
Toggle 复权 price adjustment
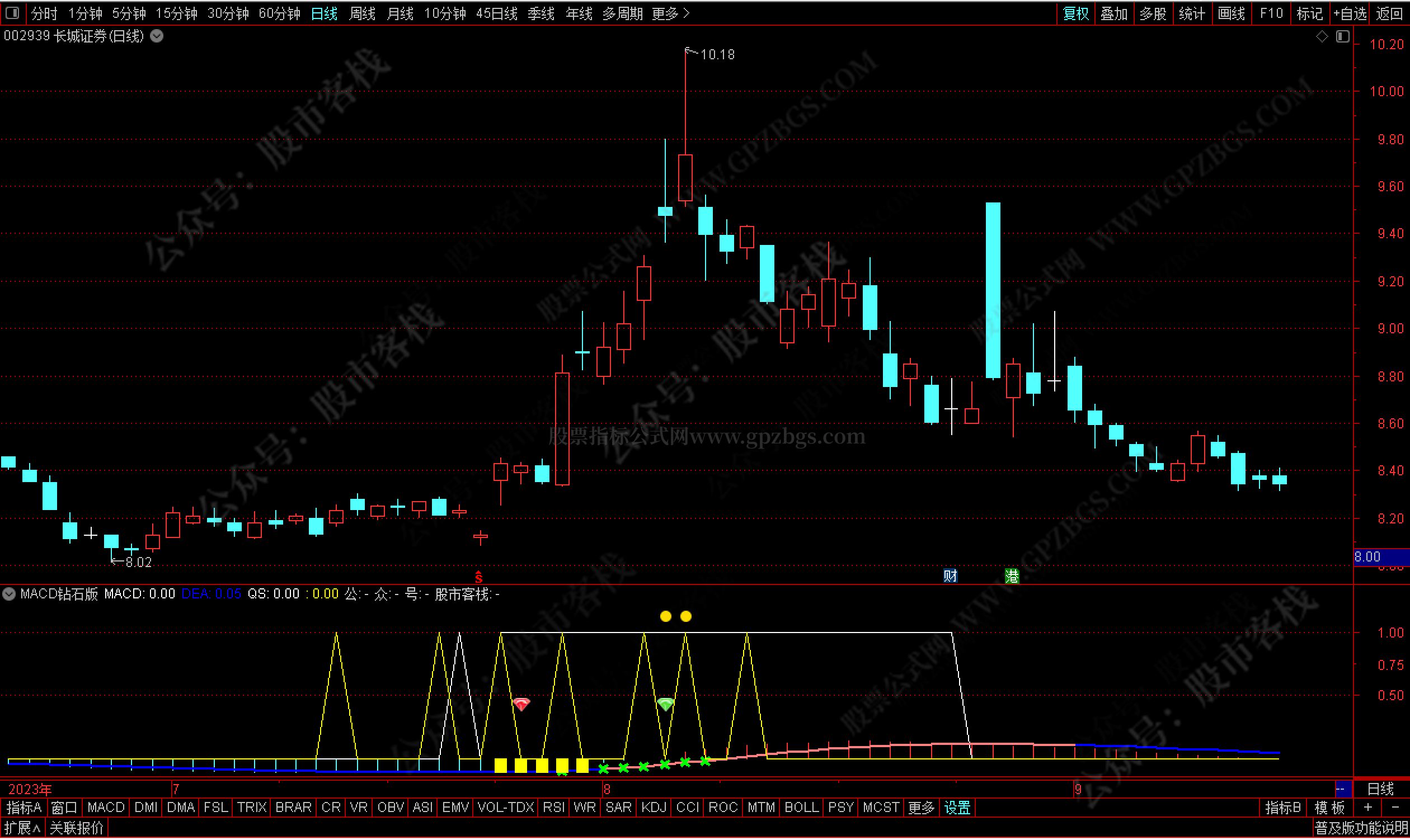click(x=1075, y=13)
